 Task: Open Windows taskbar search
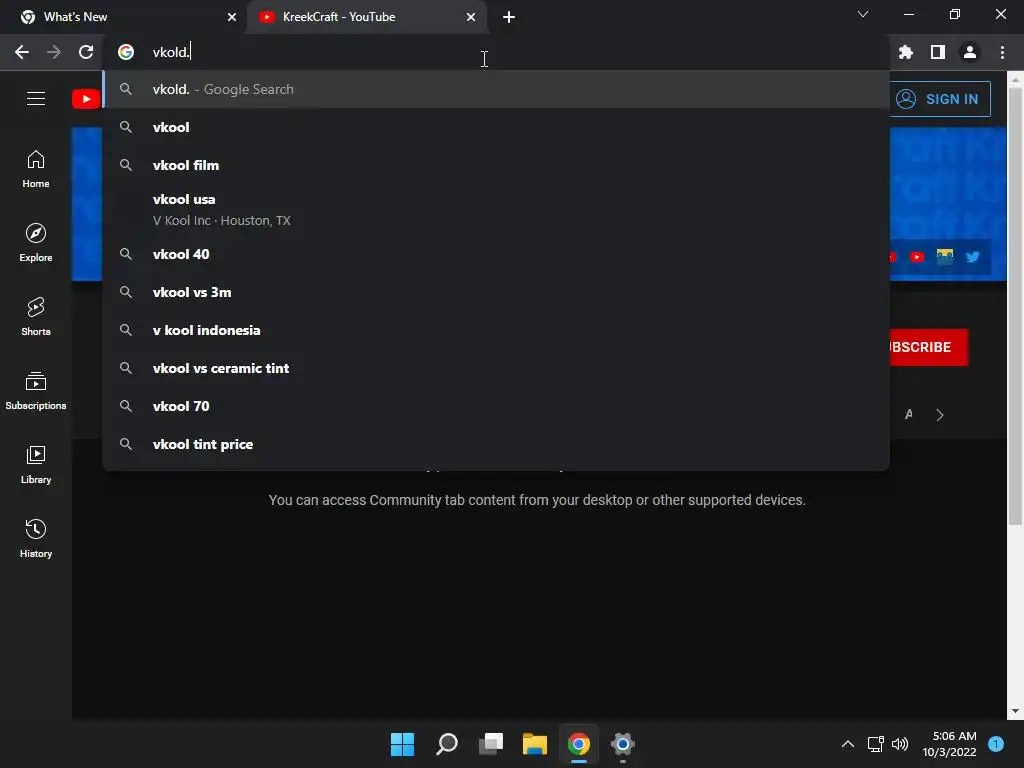pyautogui.click(x=447, y=744)
